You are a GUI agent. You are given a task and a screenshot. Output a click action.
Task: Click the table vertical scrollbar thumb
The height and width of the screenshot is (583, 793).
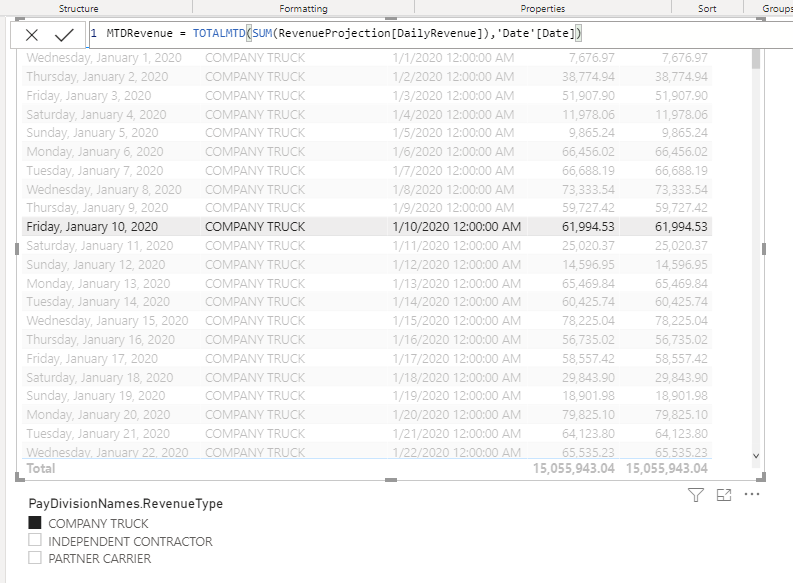point(756,59)
